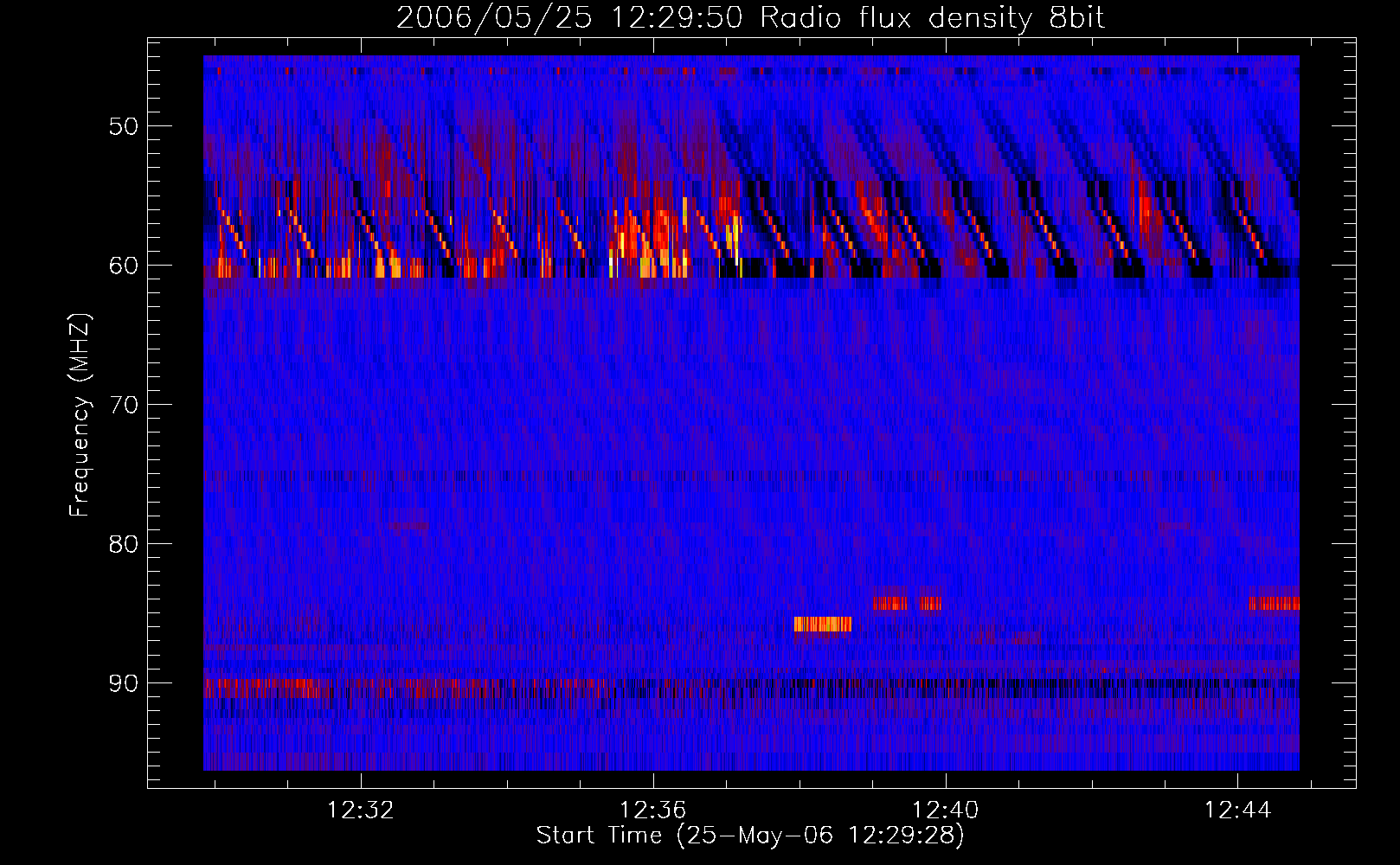This screenshot has width=1400, height=865.
Task: Click the frequency tick label "60"
Action: [x=124, y=266]
